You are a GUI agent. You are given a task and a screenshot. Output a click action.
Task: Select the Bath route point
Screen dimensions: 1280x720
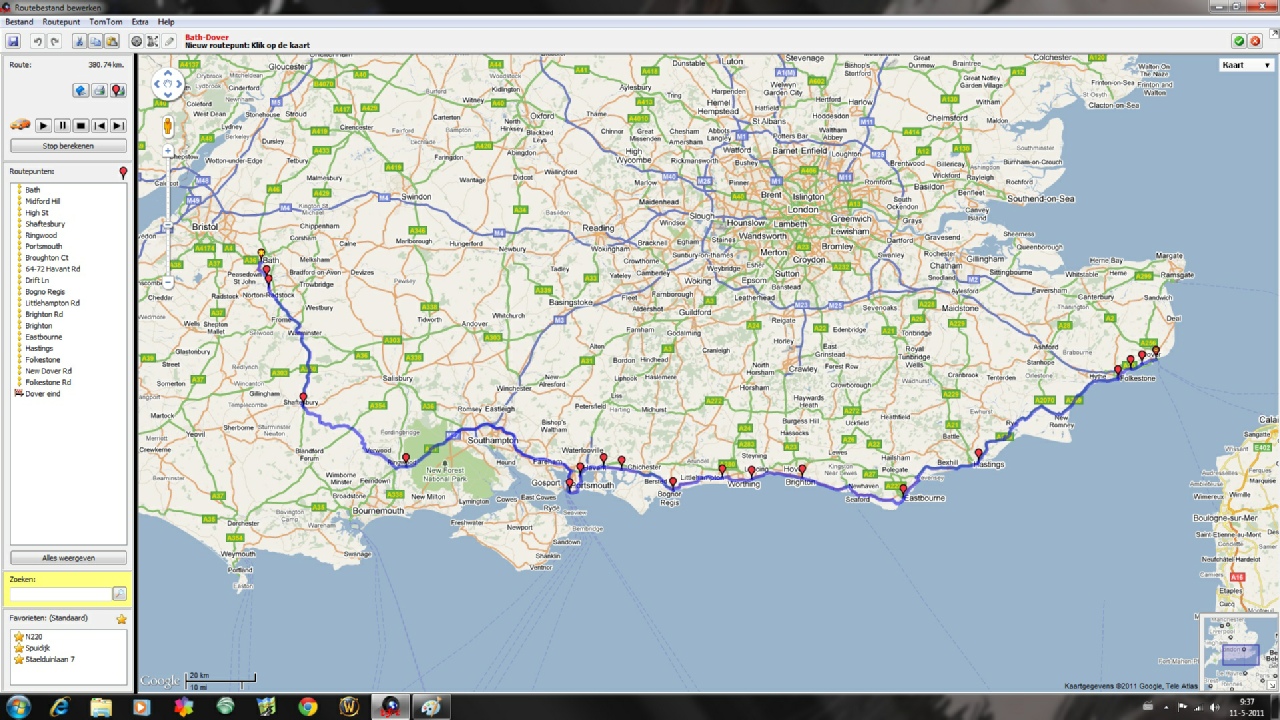pos(33,190)
